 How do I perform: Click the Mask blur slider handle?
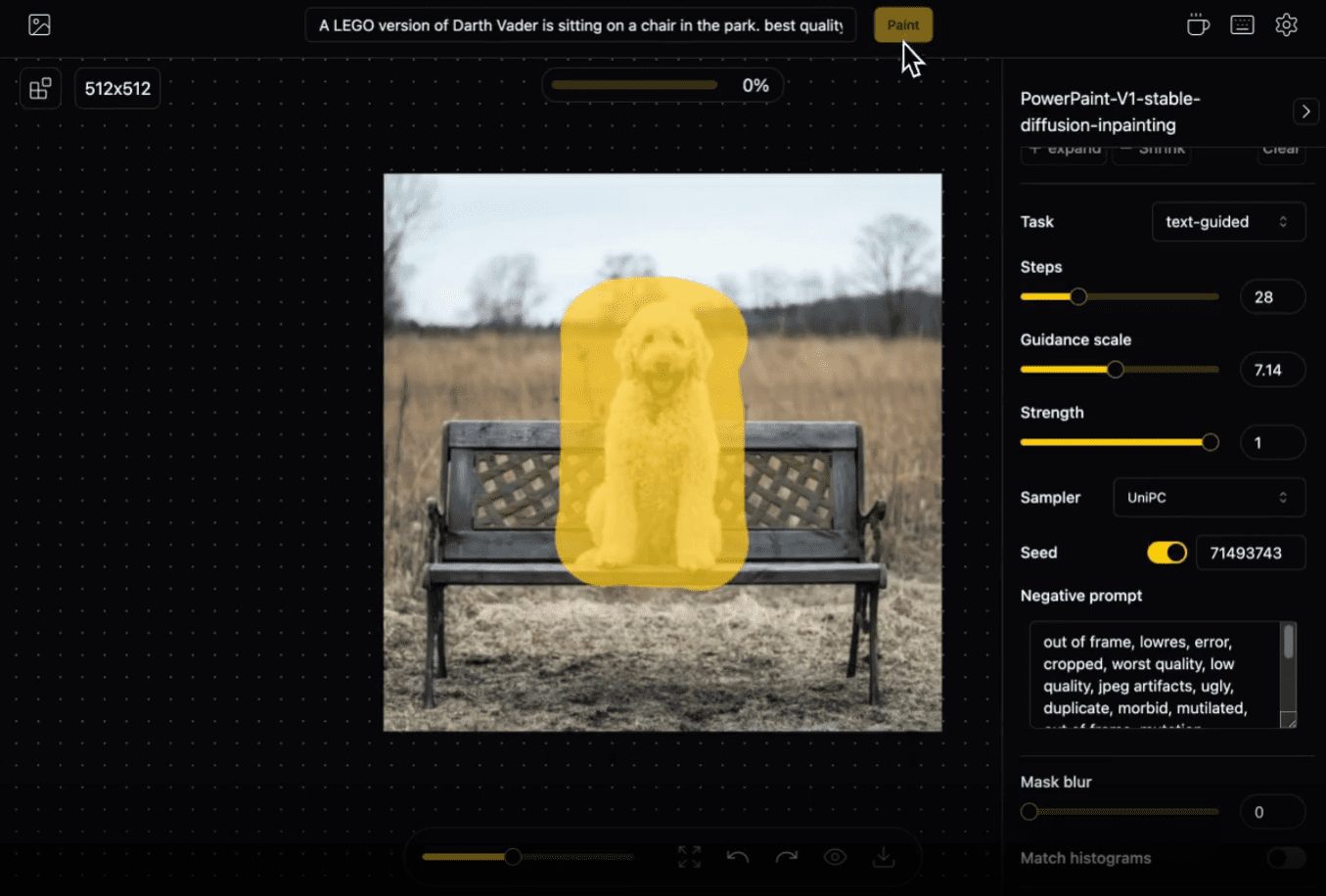click(1029, 812)
